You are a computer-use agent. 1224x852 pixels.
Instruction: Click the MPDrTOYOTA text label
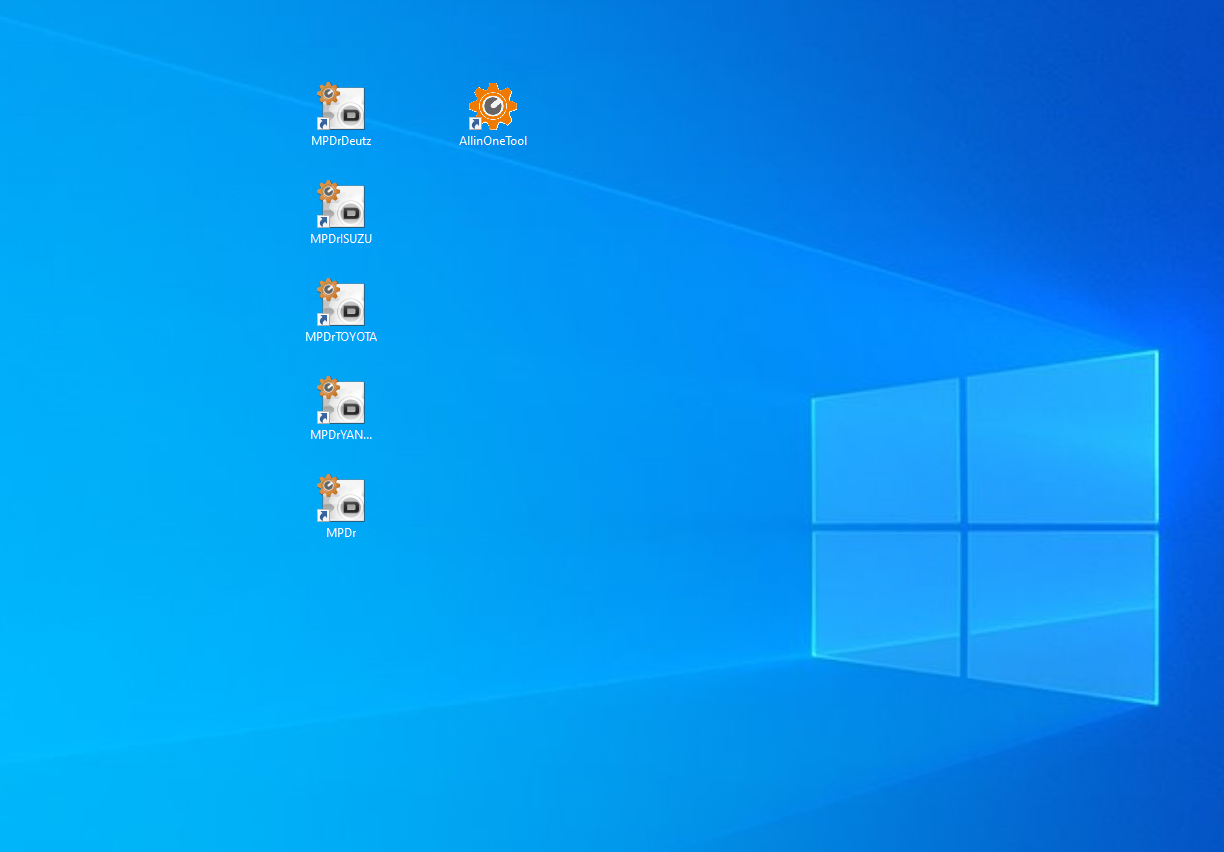[x=341, y=337]
